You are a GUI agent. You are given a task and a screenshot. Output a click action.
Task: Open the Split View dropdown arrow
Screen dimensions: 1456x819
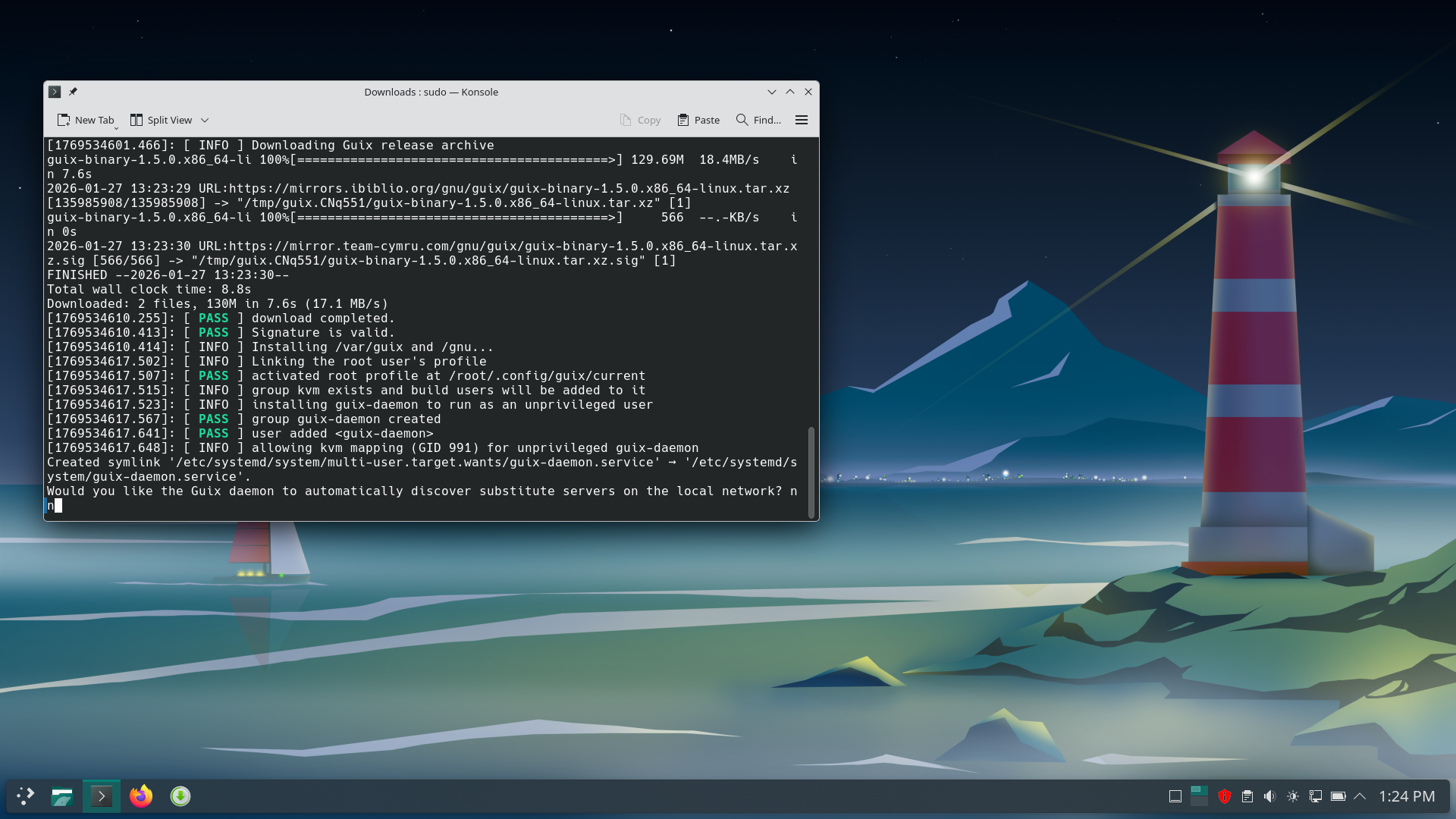point(205,120)
